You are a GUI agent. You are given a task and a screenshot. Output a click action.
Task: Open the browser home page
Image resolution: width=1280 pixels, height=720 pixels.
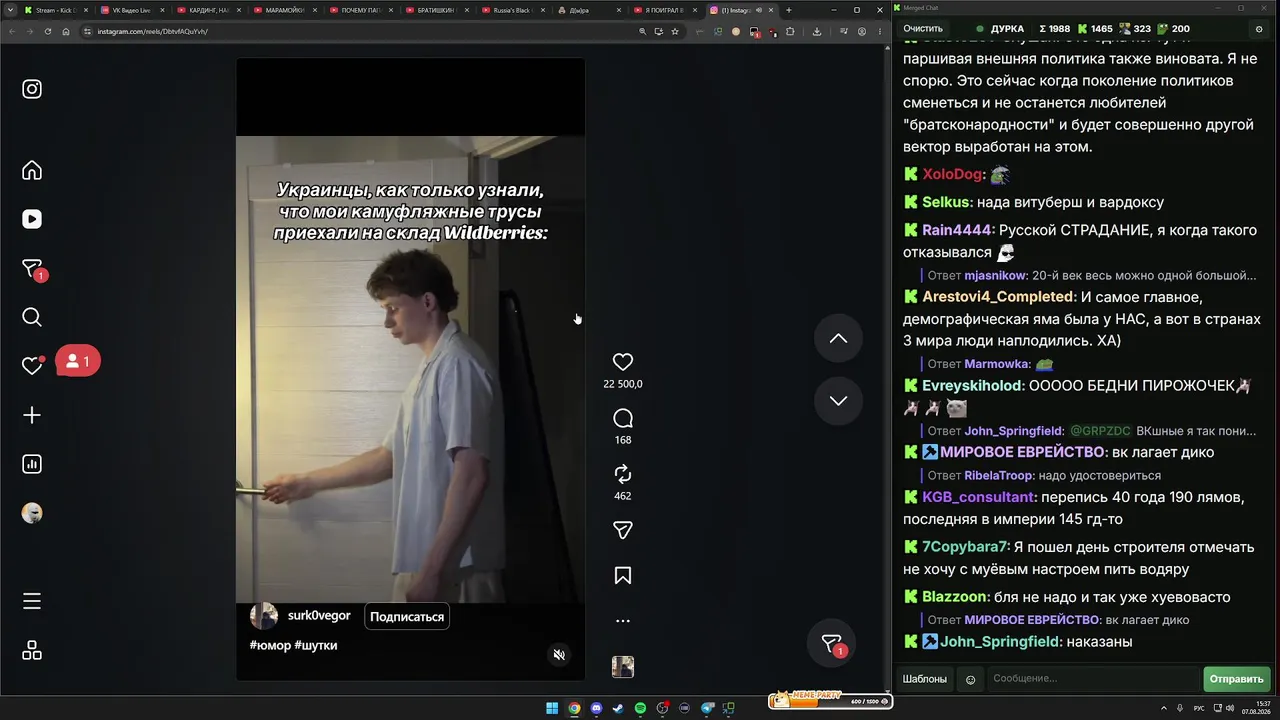click(66, 31)
